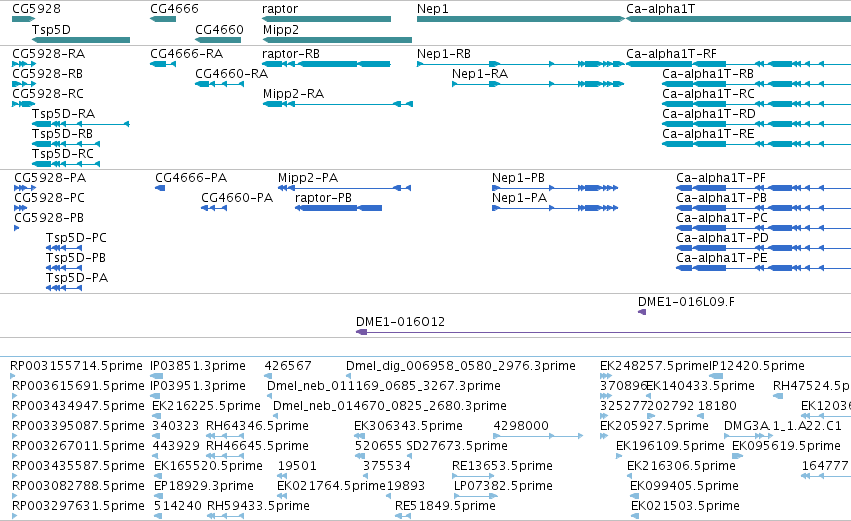Select protein CG4660-PA
The height and width of the screenshot is (521, 851).
point(237,198)
